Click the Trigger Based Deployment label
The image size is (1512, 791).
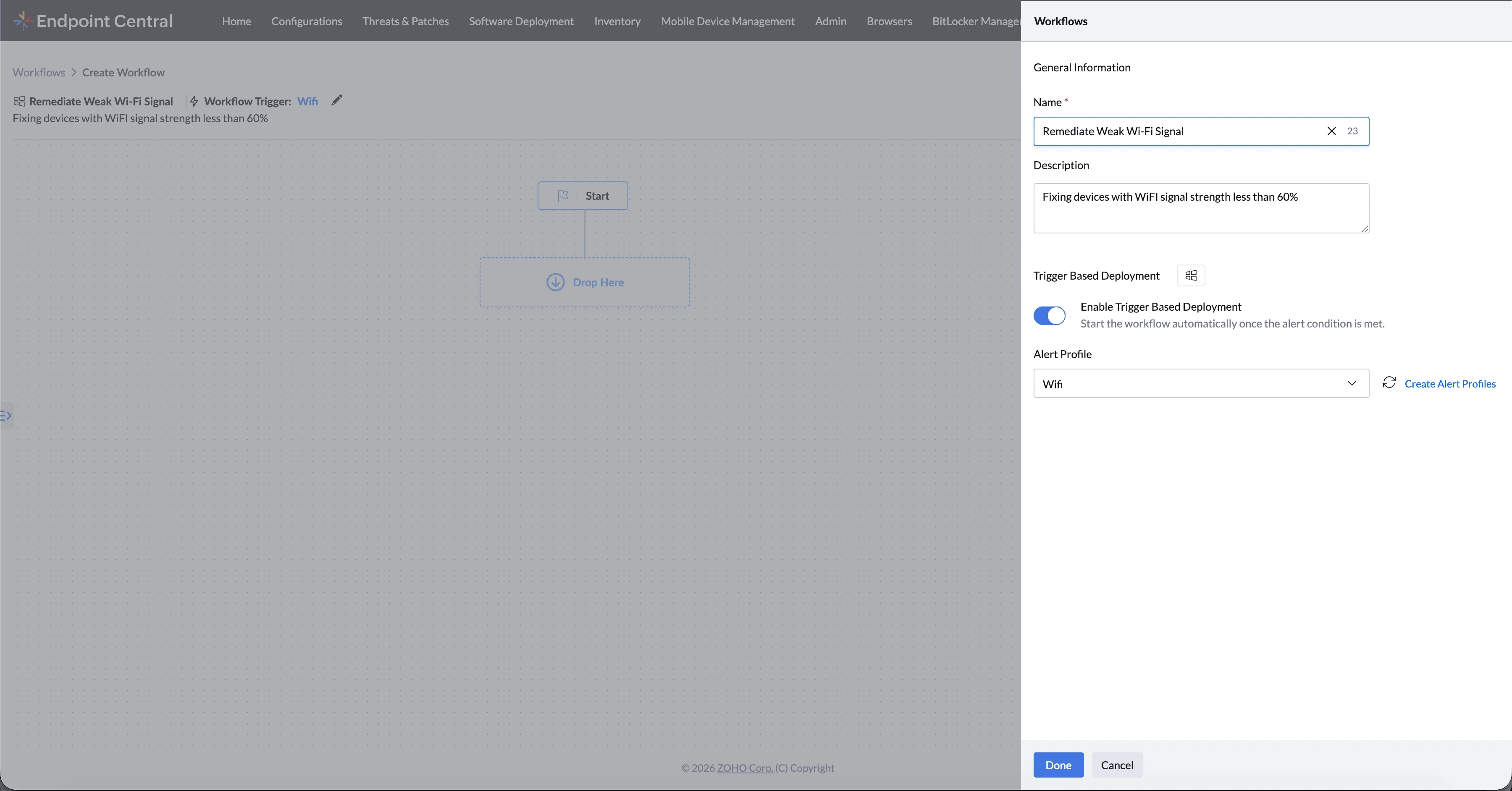[x=1097, y=275]
